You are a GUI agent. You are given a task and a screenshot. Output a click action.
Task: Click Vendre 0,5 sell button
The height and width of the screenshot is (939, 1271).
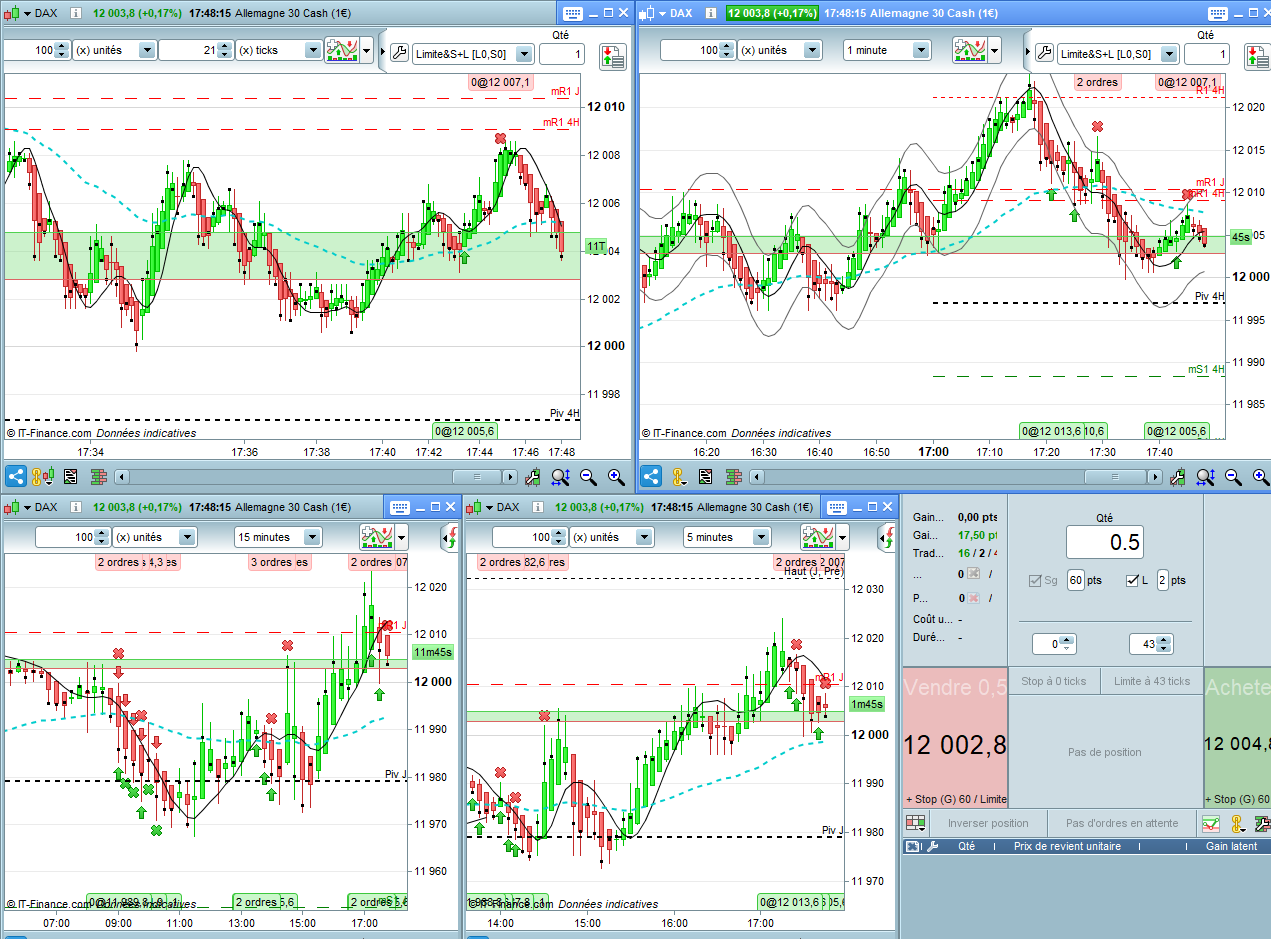tap(955, 737)
